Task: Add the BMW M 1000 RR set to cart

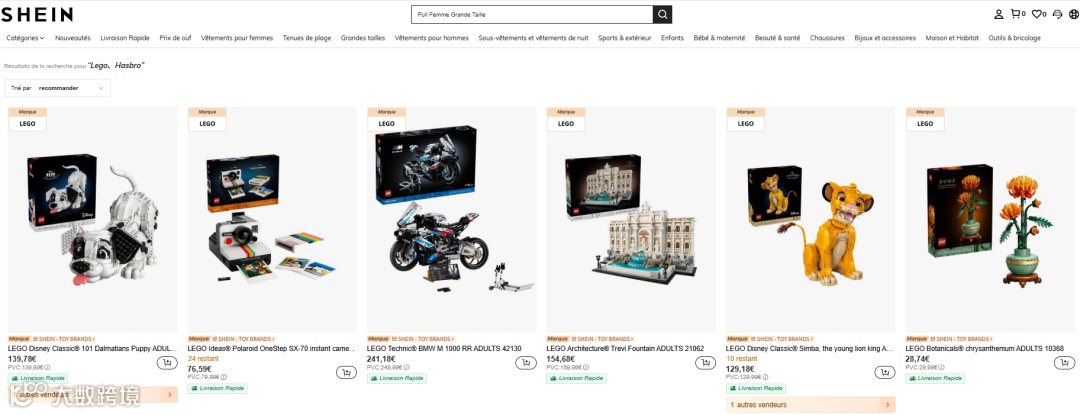Action: point(346,372)
